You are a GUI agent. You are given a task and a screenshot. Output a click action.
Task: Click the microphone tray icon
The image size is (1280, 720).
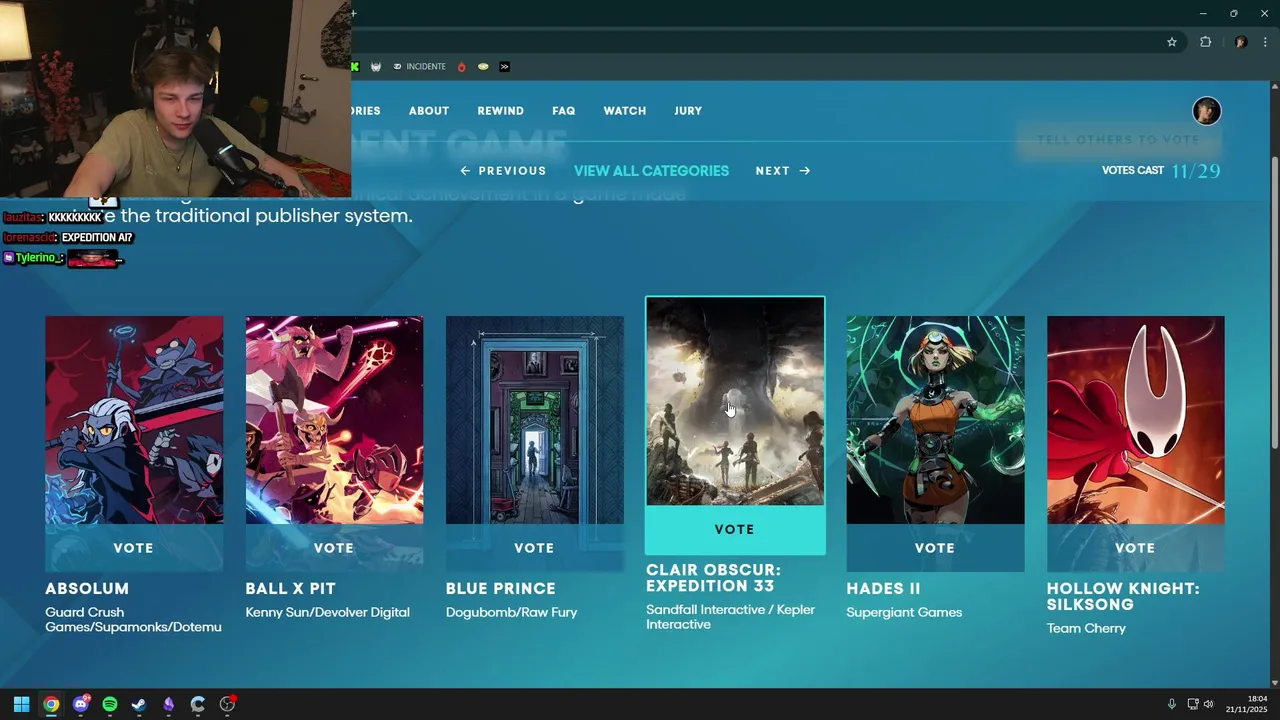click(x=1171, y=704)
